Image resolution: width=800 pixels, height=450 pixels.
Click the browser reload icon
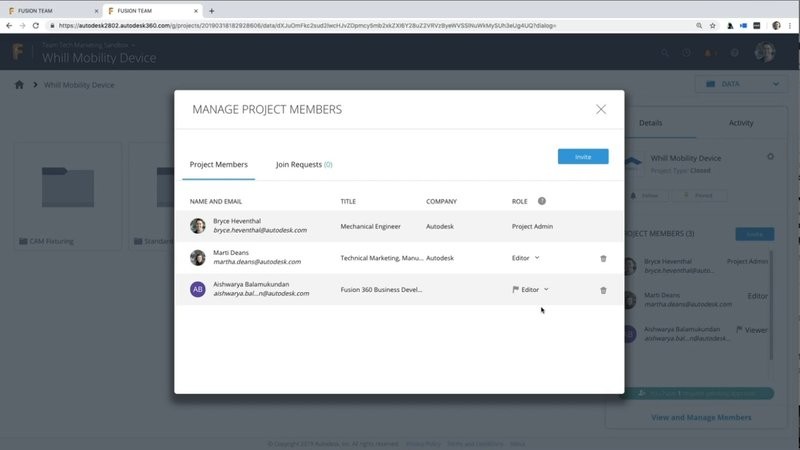(x=38, y=25)
